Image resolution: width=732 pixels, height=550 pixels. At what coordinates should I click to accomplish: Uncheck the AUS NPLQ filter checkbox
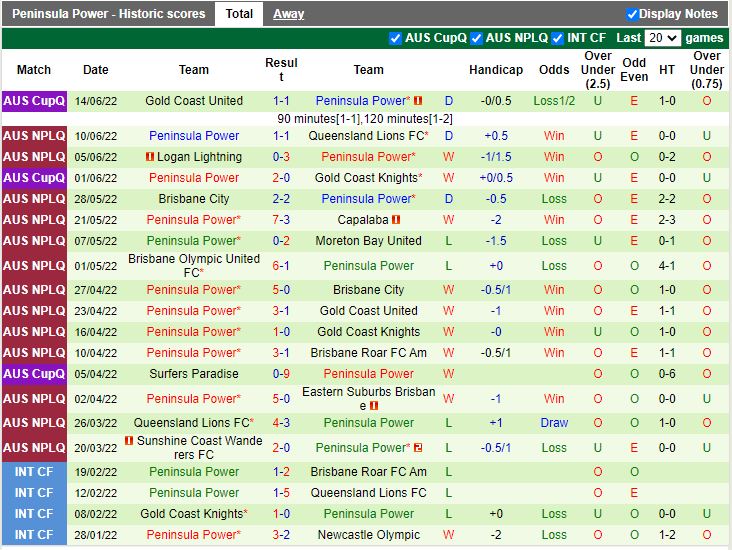(477, 38)
